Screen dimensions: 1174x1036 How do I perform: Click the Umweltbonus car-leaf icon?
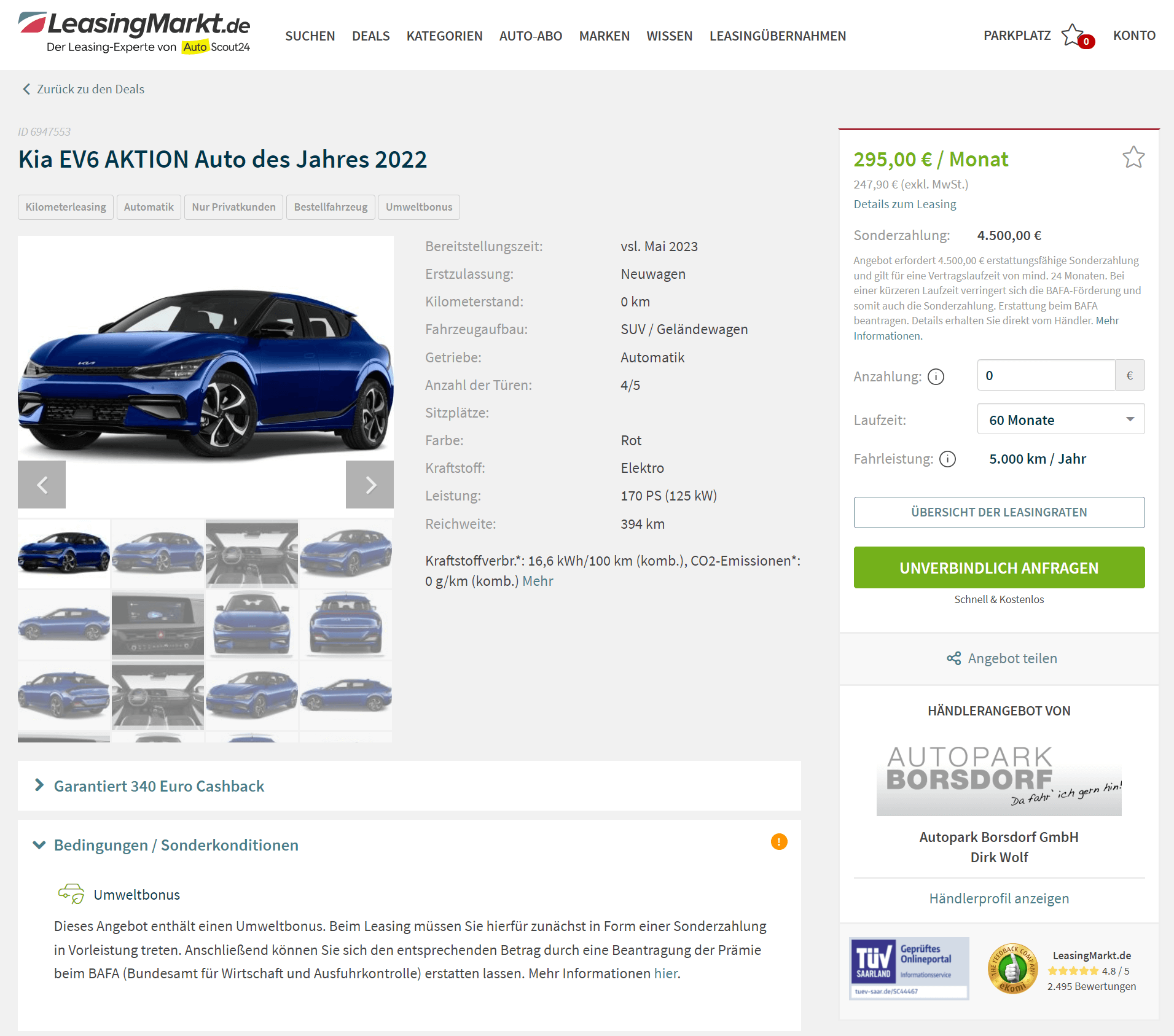pos(71,894)
